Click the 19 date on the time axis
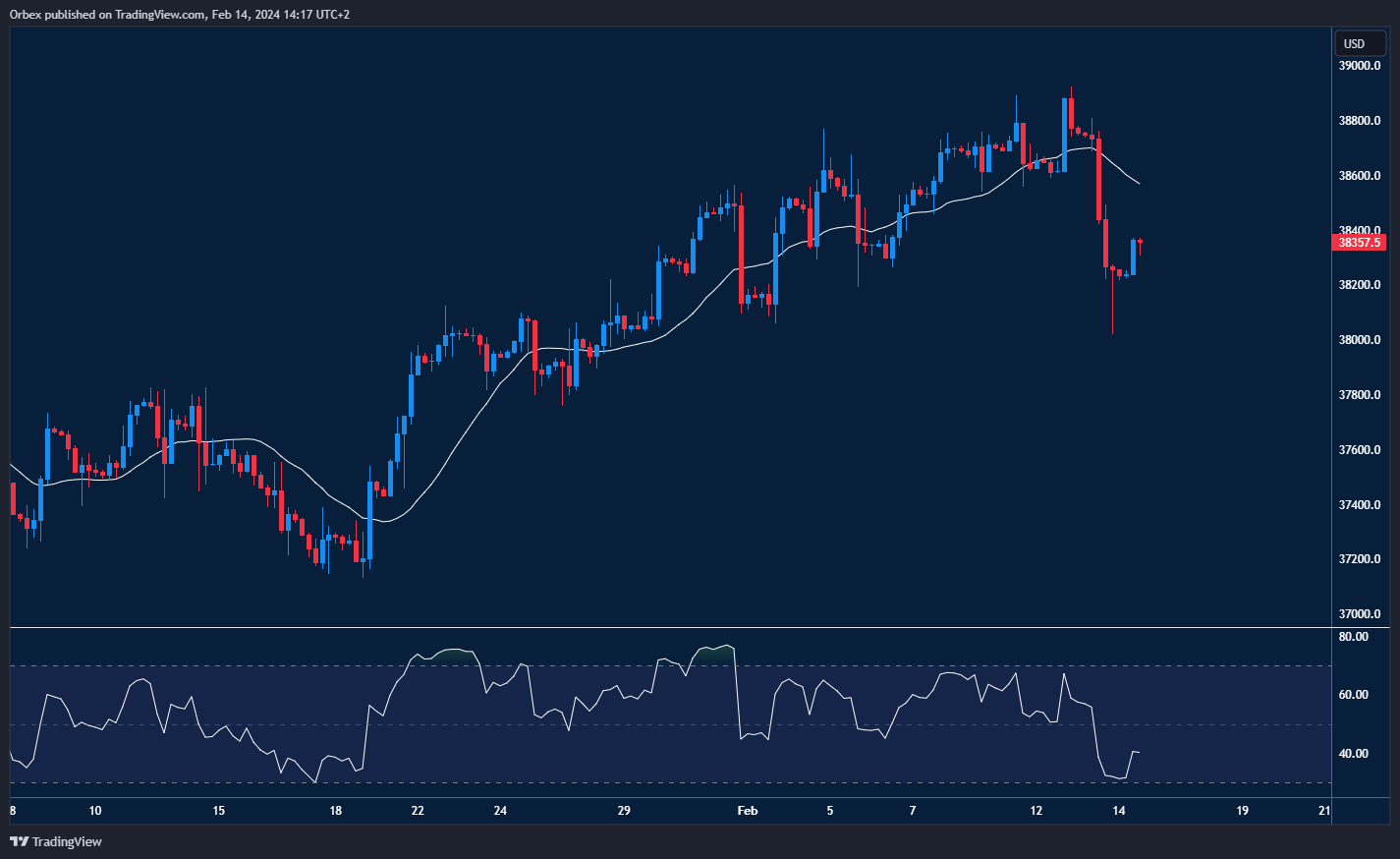Image resolution: width=1400 pixels, height=859 pixels. pos(1242,811)
